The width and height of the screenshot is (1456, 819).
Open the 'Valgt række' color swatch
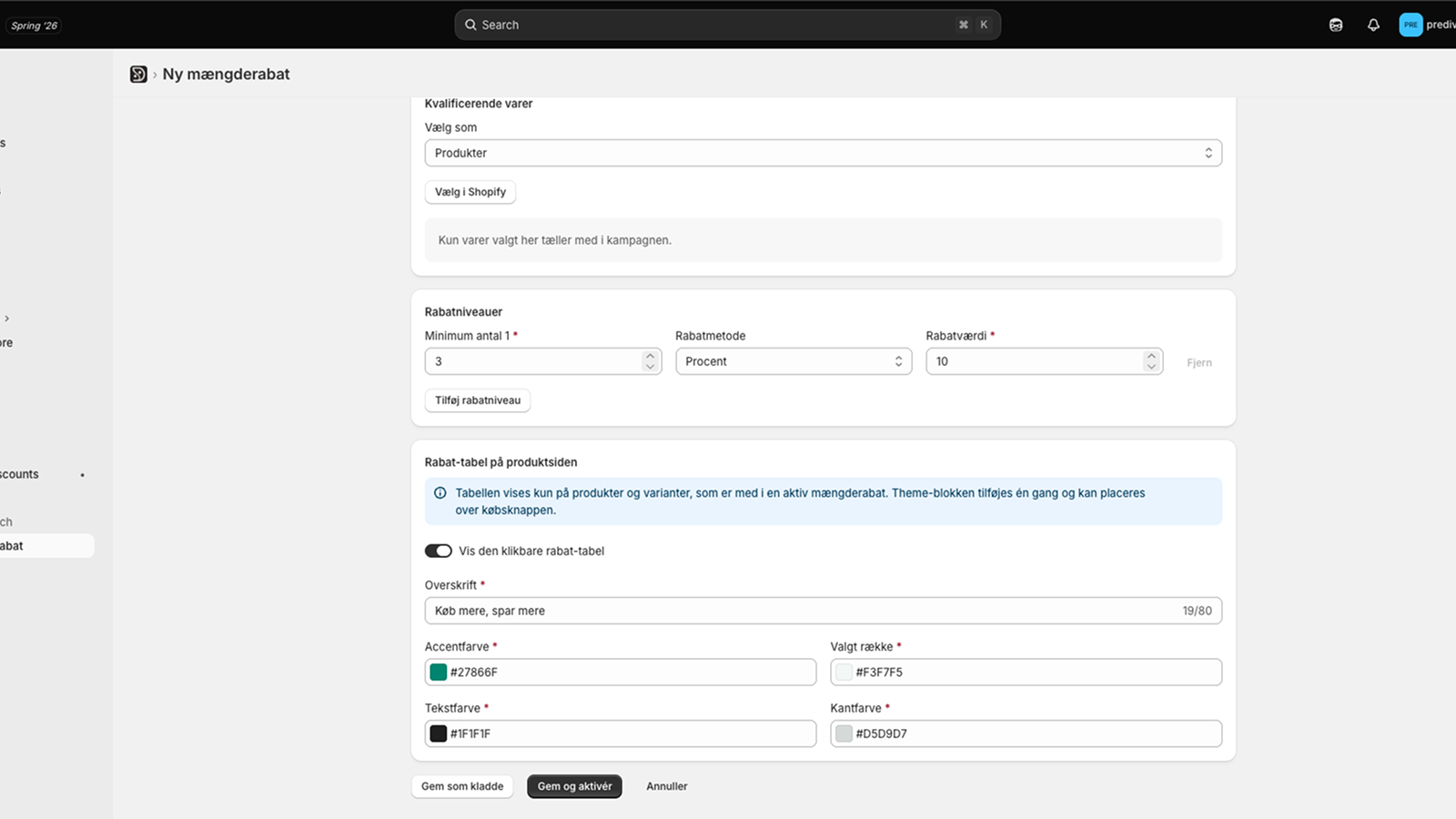(x=844, y=672)
